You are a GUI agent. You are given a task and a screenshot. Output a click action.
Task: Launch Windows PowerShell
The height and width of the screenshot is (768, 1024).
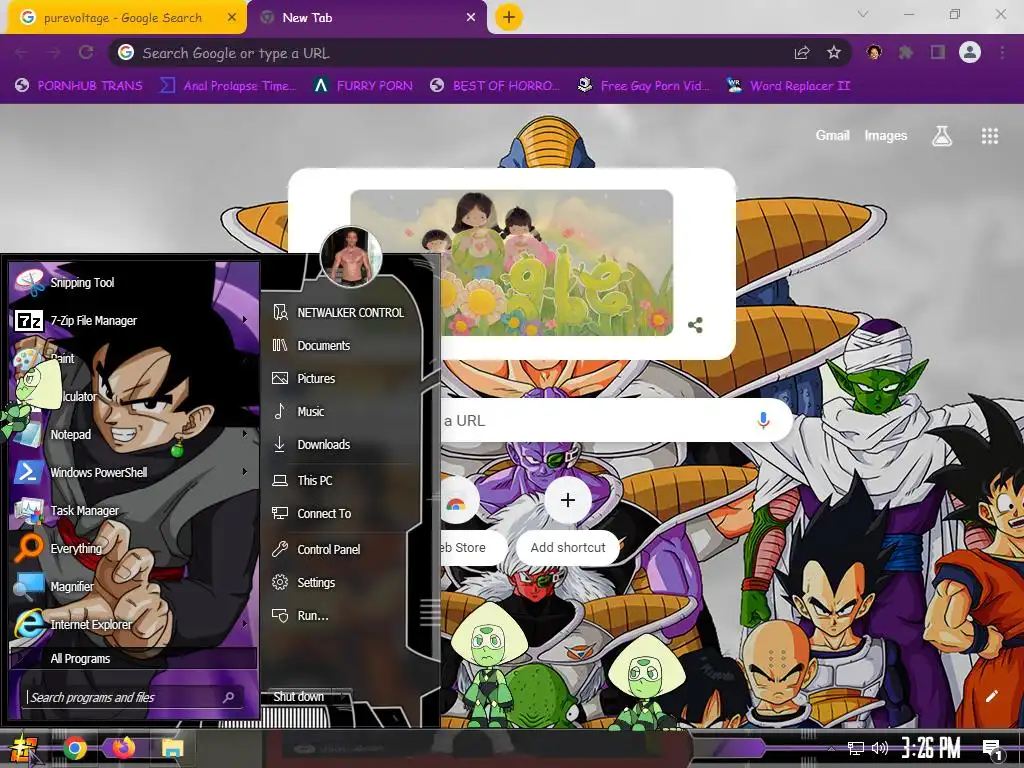(134, 472)
